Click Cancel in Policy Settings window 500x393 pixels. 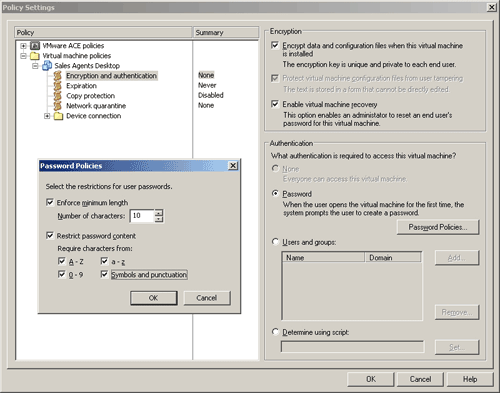[x=420, y=379]
